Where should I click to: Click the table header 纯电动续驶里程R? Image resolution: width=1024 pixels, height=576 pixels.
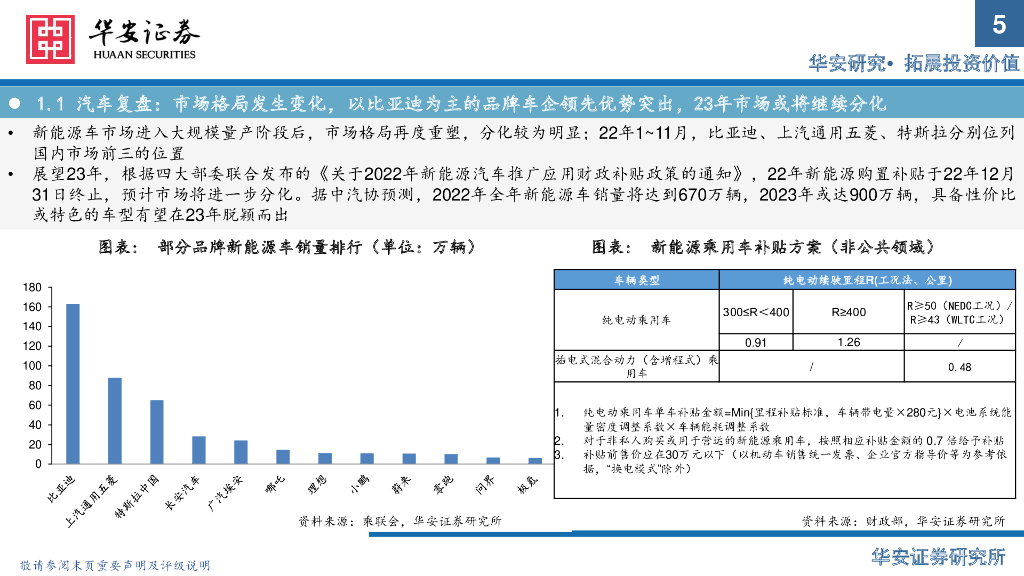tap(867, 280)
